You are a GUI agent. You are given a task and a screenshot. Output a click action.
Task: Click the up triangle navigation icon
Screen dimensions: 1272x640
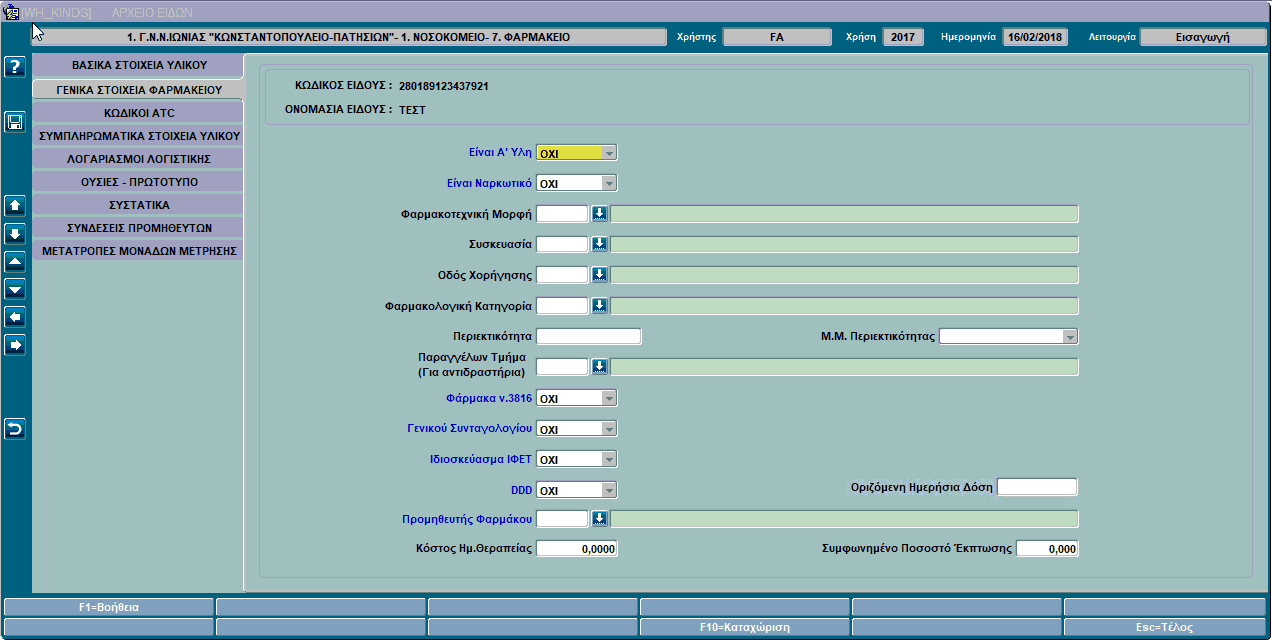coord(15,262)
